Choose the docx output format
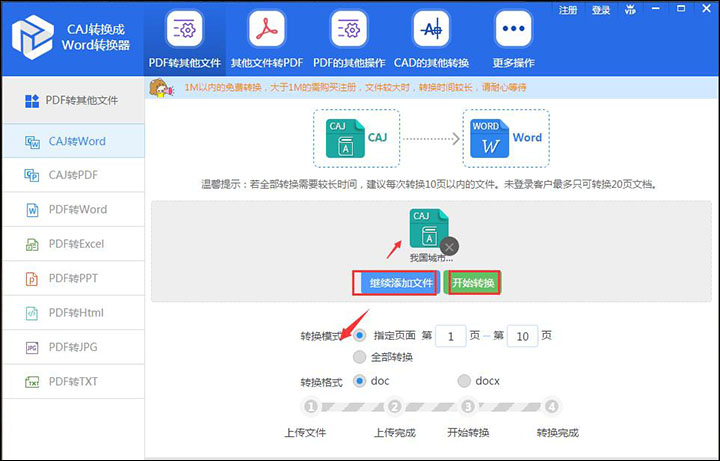 463,381
